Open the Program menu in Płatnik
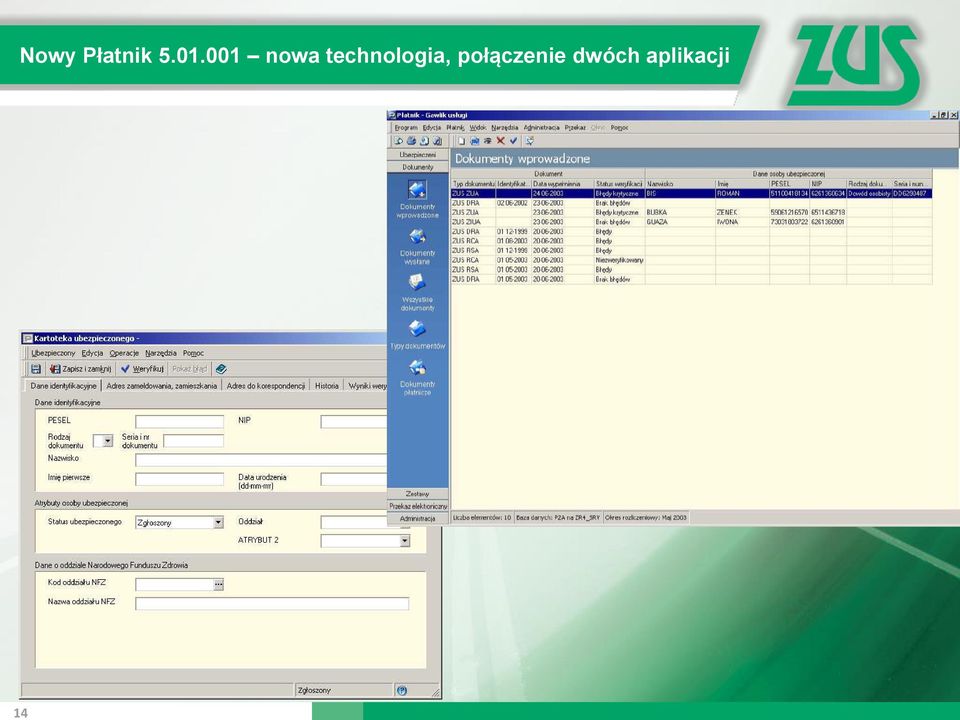This screenshot has width=960, height=720. 406,128
